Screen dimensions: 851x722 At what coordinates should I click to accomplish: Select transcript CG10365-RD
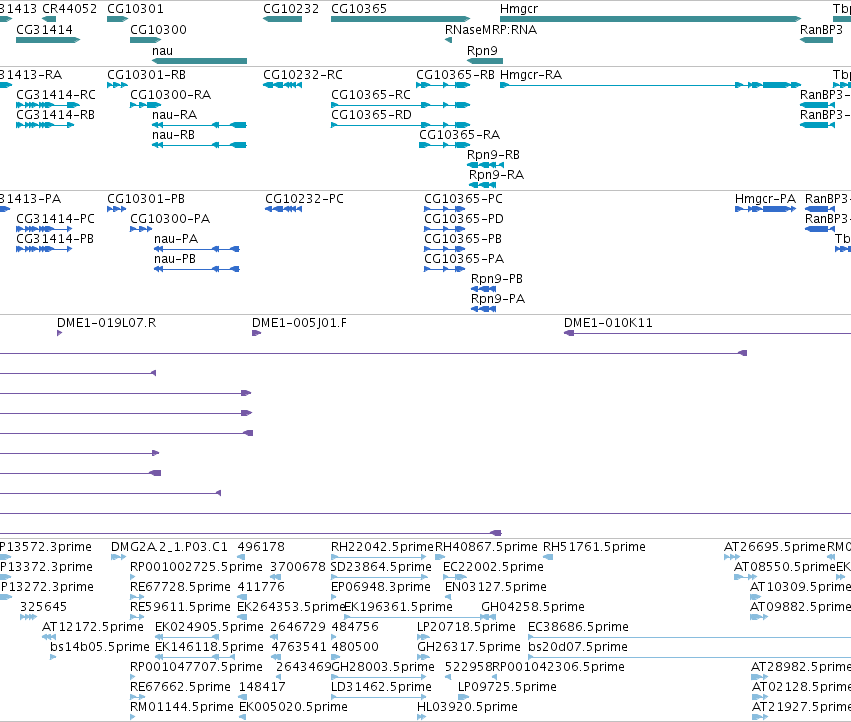371,115
